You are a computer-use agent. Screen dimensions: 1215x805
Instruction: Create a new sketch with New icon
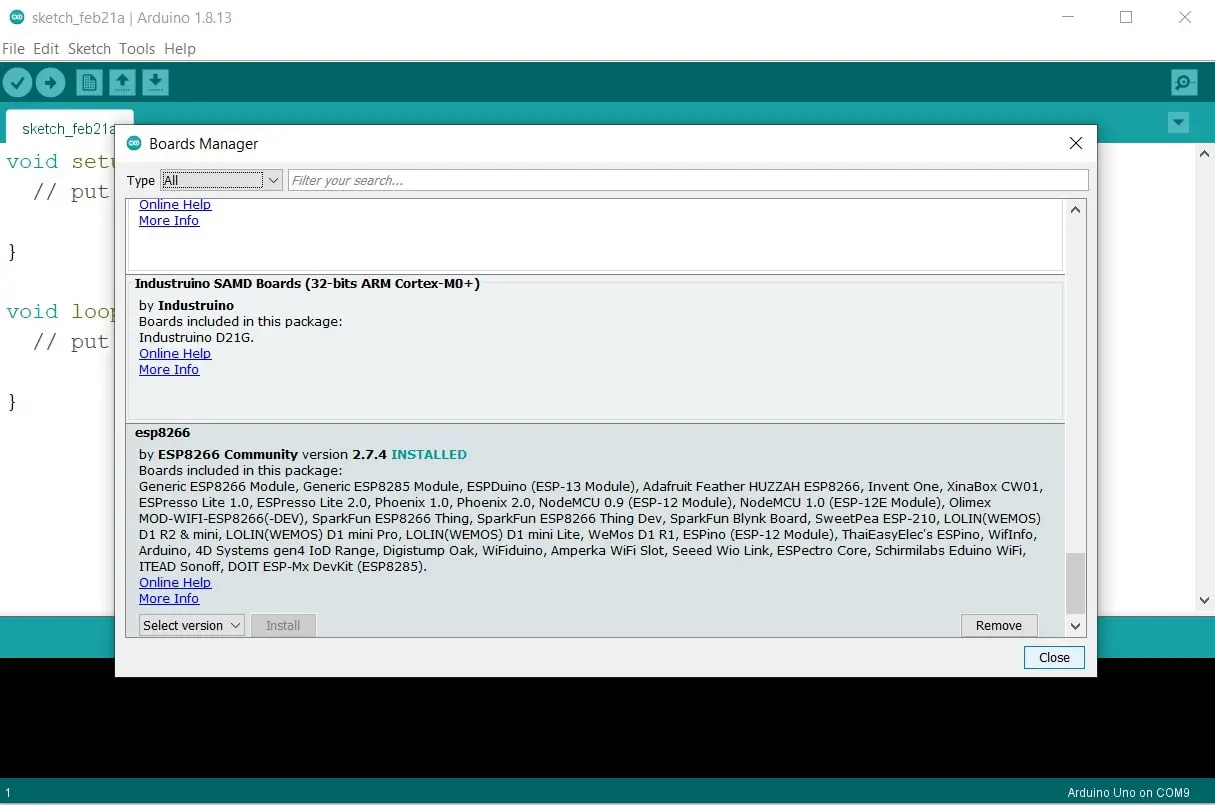[89, 82]
